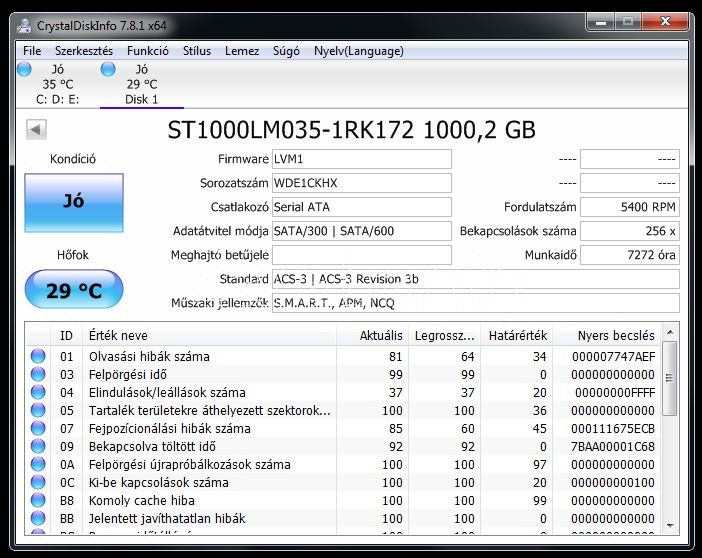
Task: Open the File menu
Action: click(32, 51)
